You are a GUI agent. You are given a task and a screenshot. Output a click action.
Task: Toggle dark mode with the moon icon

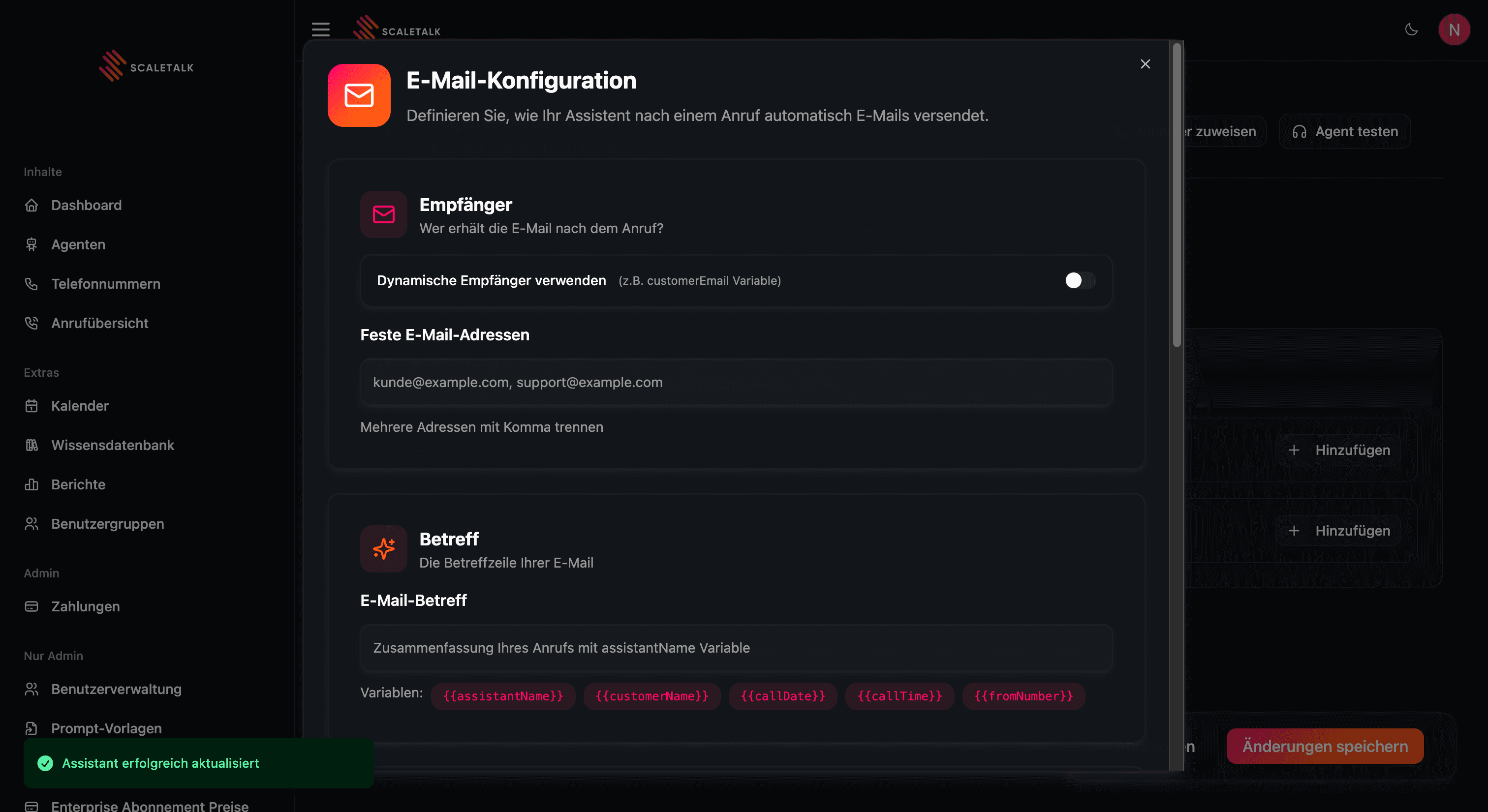1411,29
